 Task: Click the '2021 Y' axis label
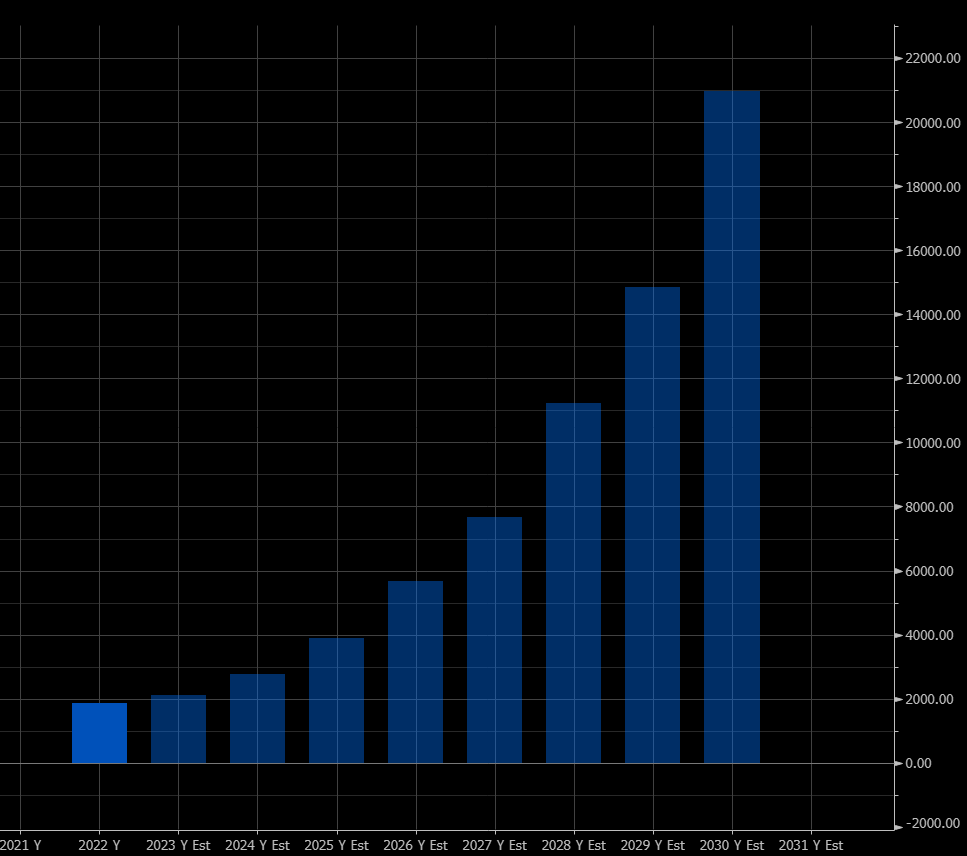click(x=20, y=845)
